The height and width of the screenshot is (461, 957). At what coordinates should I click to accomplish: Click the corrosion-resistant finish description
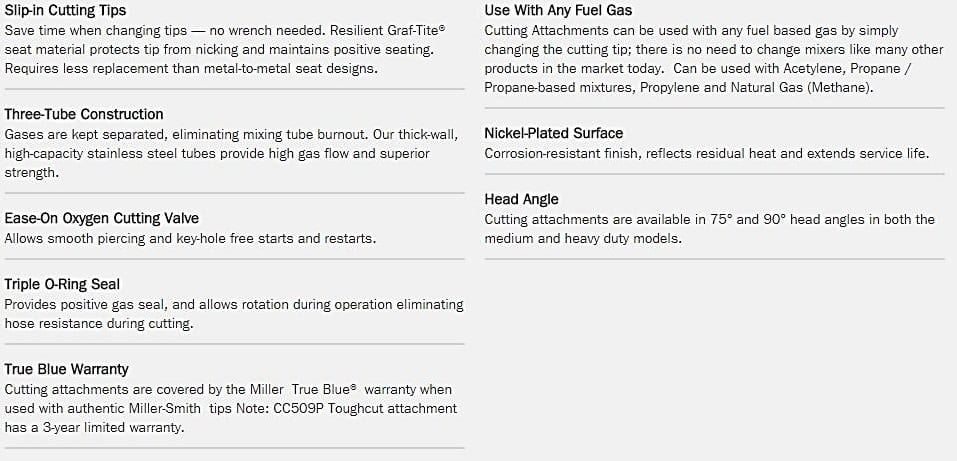(707, 153)
